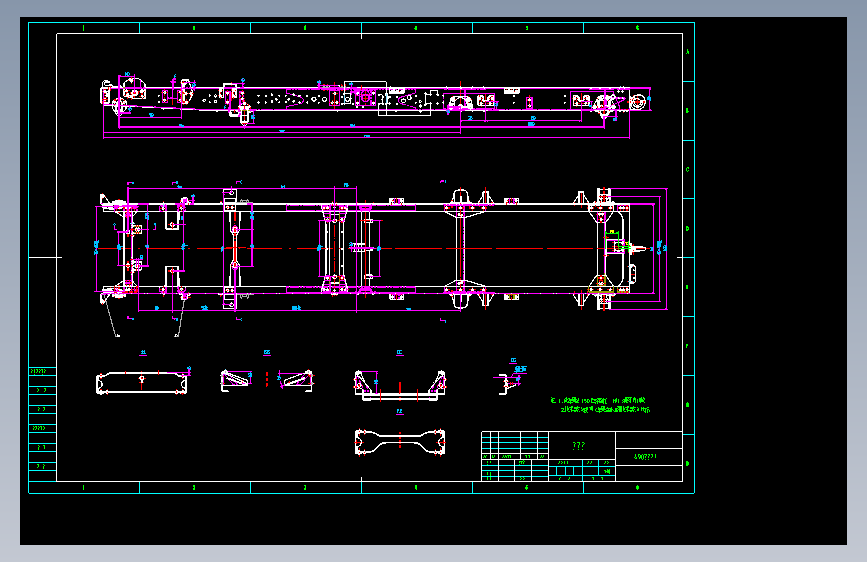This screenshot has width=867, height=562.
Task: Select the chassis frame side elevation view
Action: [378, 105]
